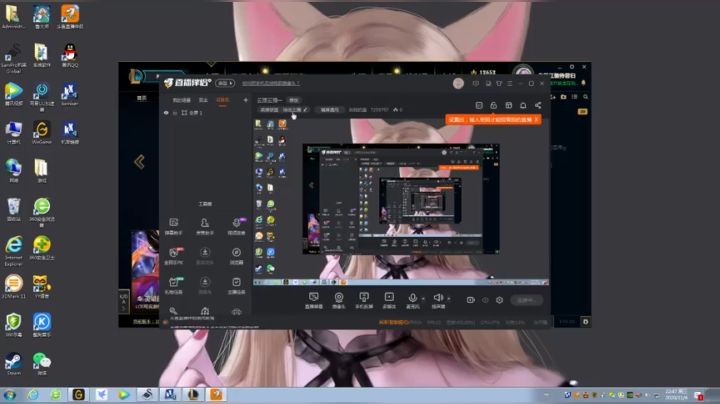Click the start streaming pill button
This screenshot has height=404, width=720.
526,300
